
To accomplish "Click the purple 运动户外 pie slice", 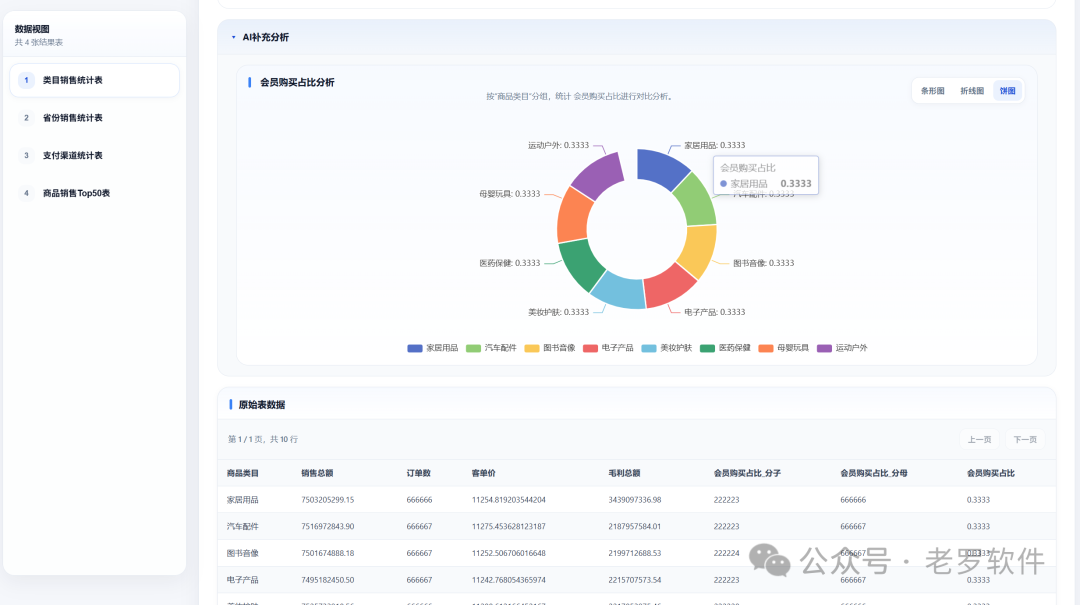I will (x=601, y=174).
